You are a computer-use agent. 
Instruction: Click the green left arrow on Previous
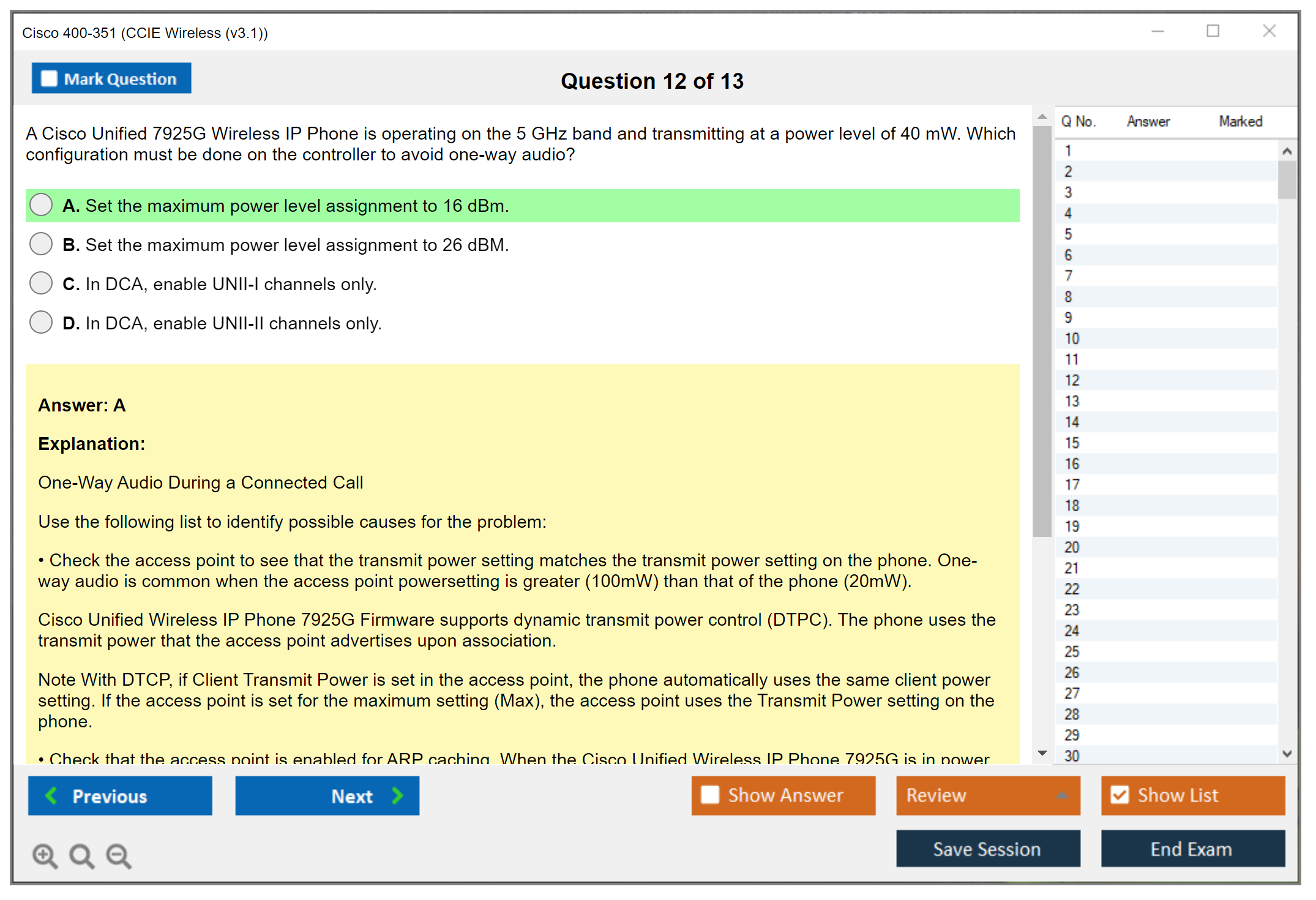51,795
